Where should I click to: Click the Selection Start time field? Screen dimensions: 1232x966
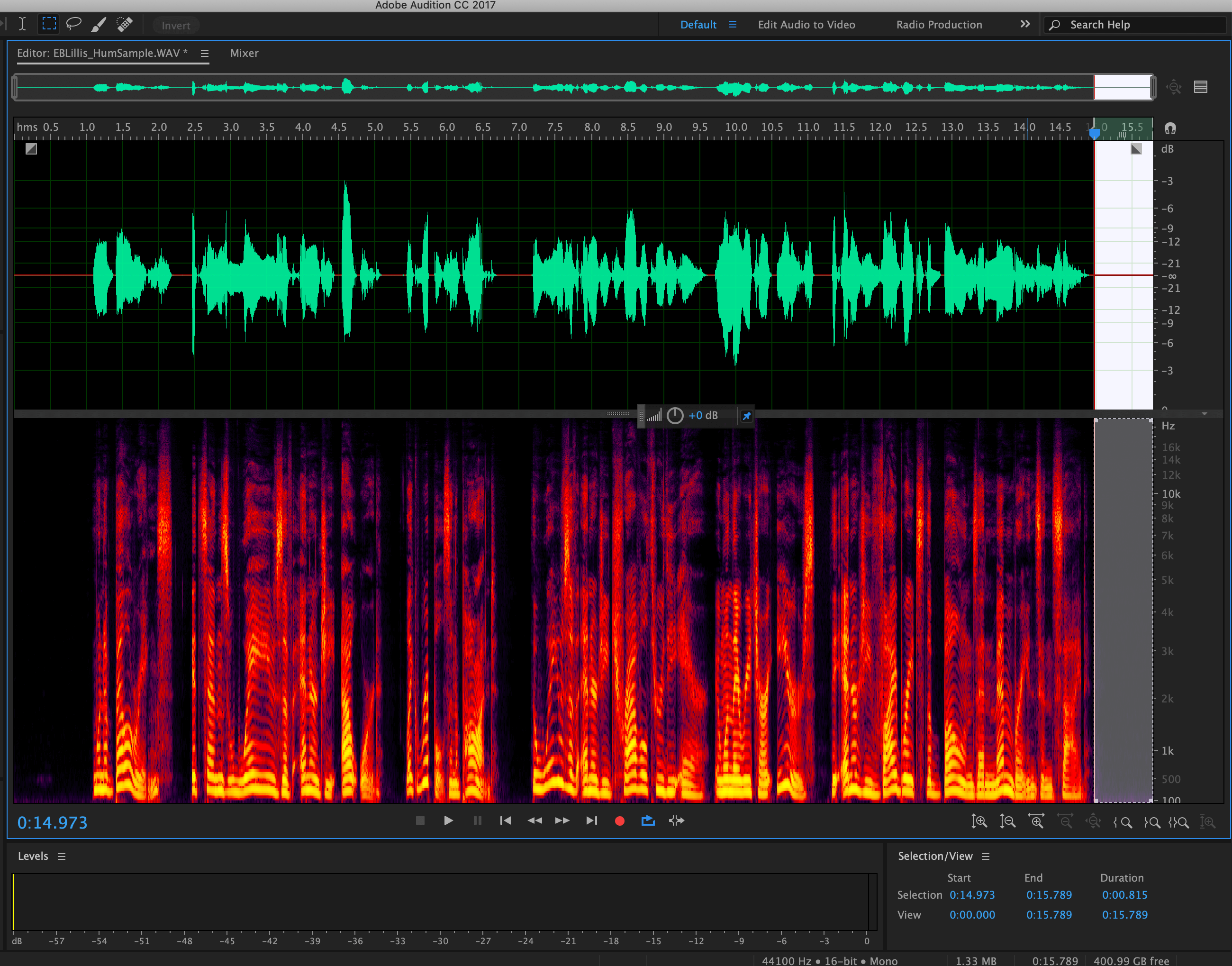pyautogui.click(x=971, y=895)
